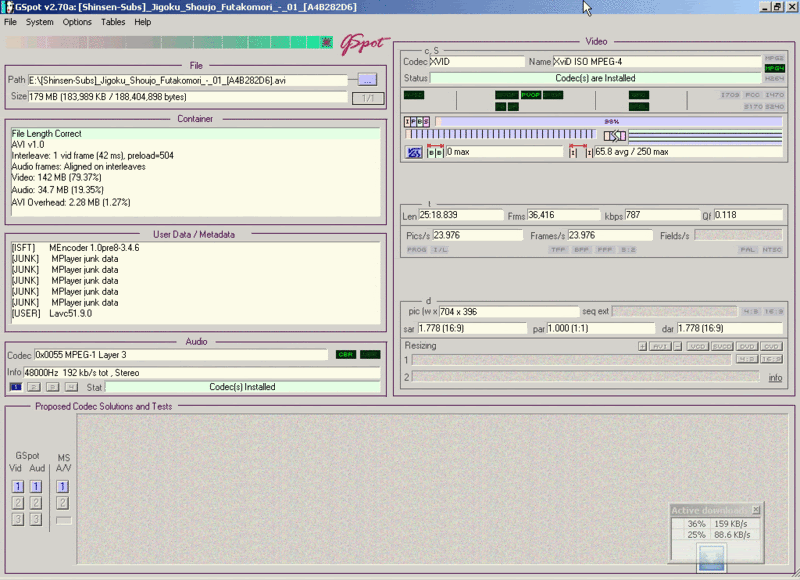Image resolution: width=800 pixels, height=580 pixels.
Task: Click GSpot Vid test button 2
Action: (18, 503)
